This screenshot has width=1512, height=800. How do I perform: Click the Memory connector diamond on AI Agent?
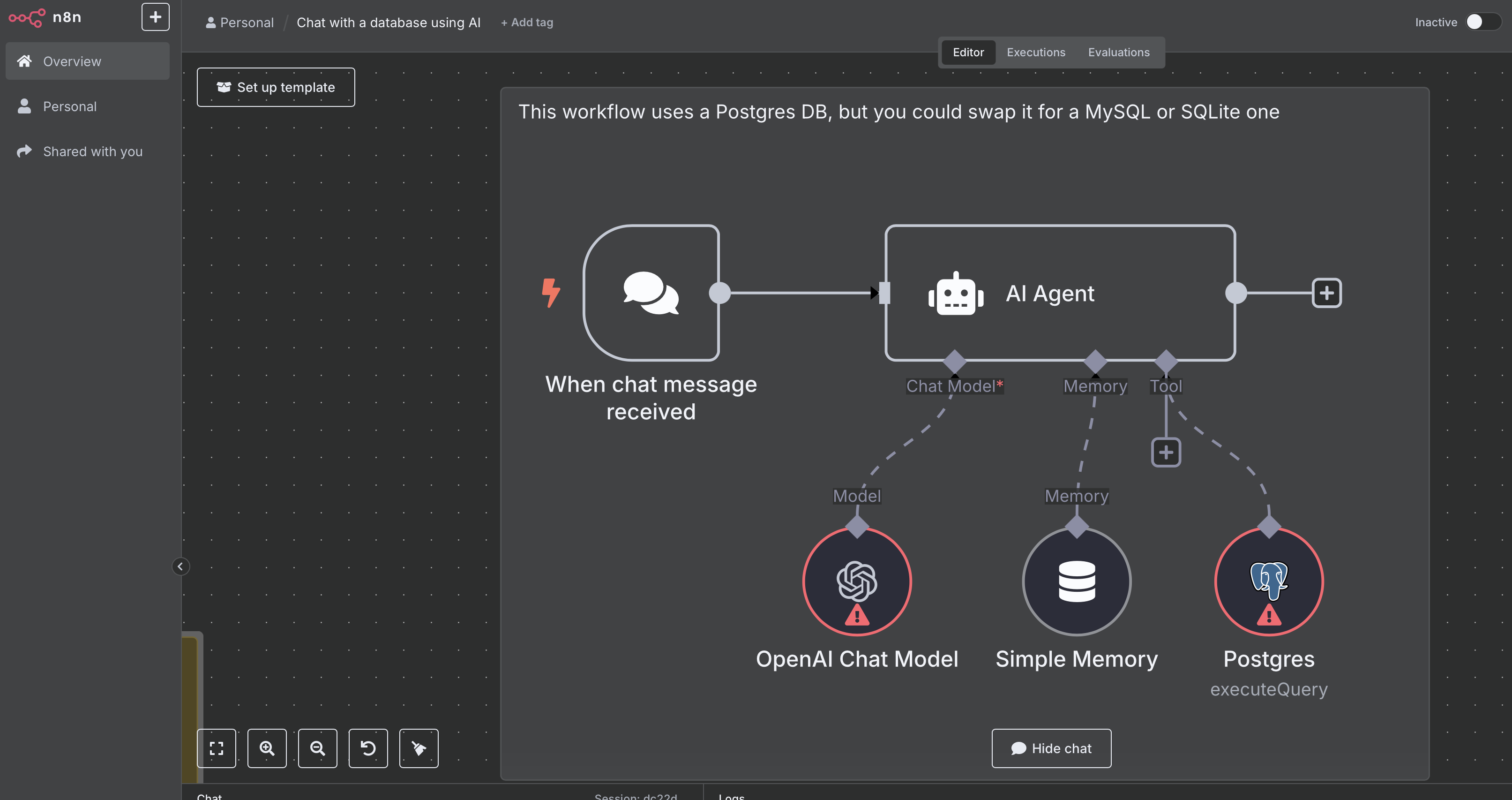point(1095,361)
